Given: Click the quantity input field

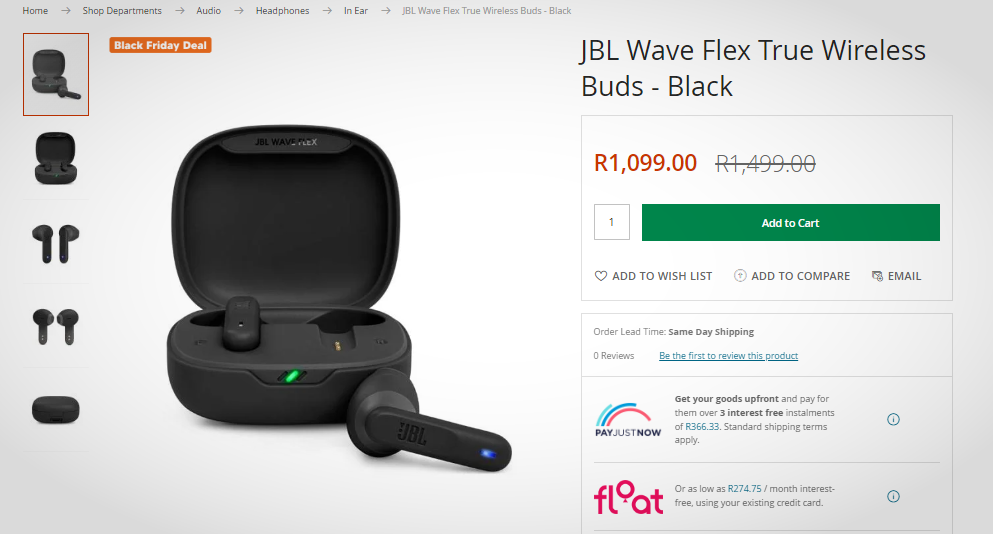Looking at the screenshot, I should coord(612,222).
